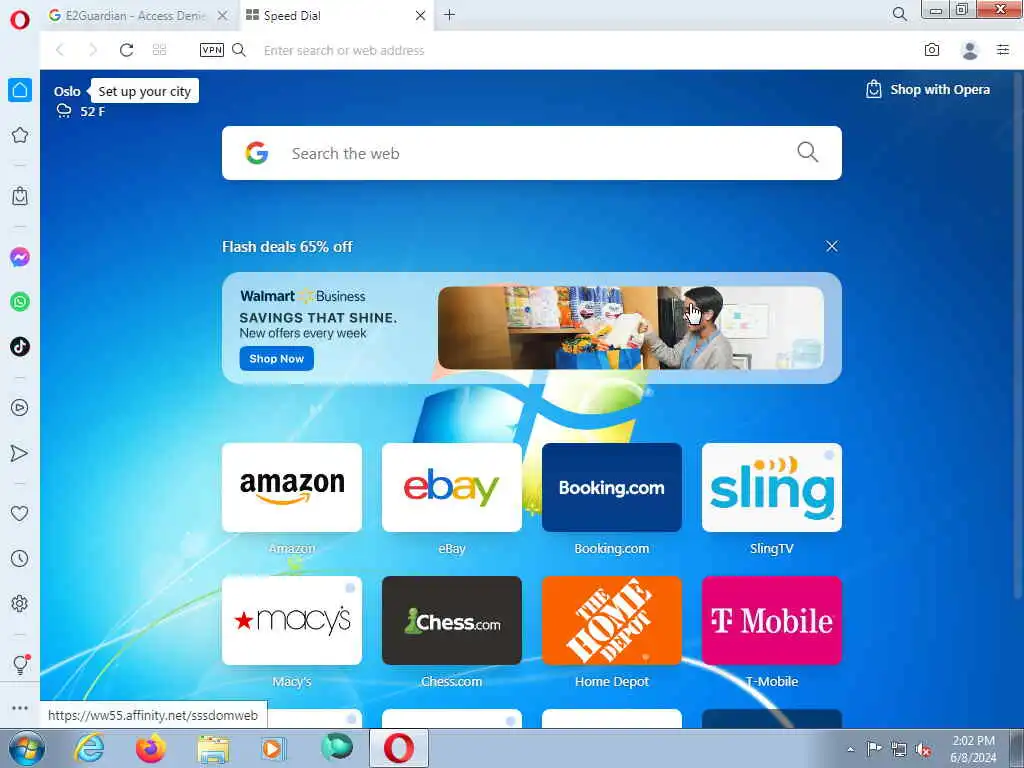Open Shopping bag icon in sidebar
Screen dimensions: 1024x768
click(20, 196)
